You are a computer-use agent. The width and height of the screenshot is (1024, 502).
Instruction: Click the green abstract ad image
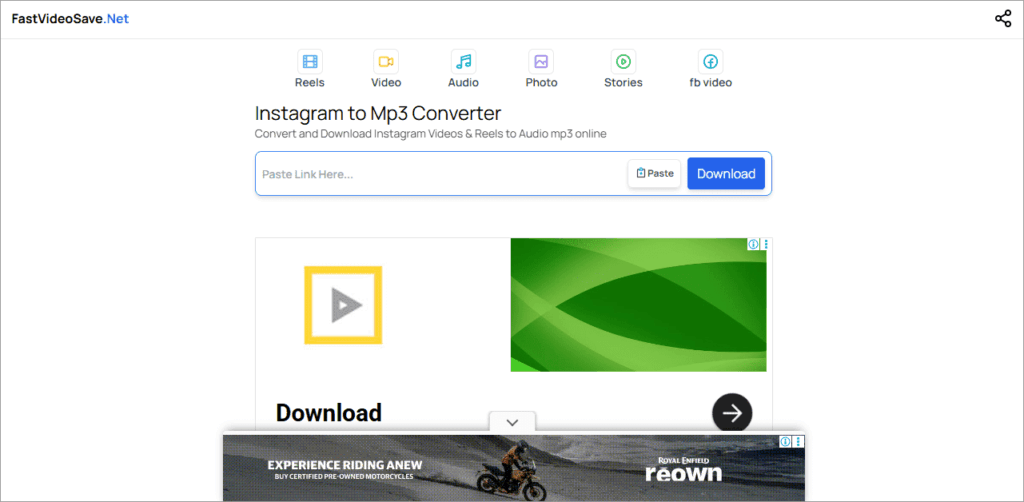[x=638, y=305]
